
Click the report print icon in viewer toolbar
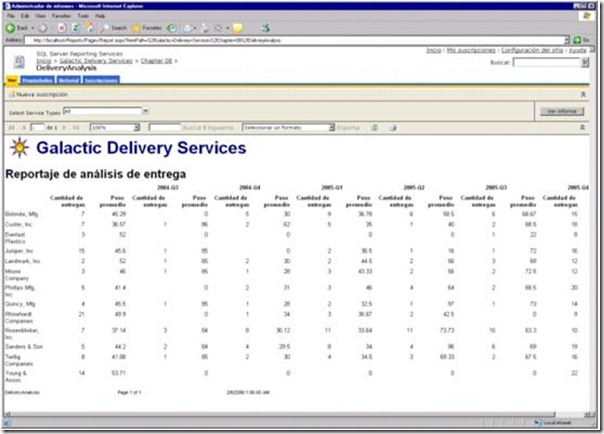coord(393,127)
